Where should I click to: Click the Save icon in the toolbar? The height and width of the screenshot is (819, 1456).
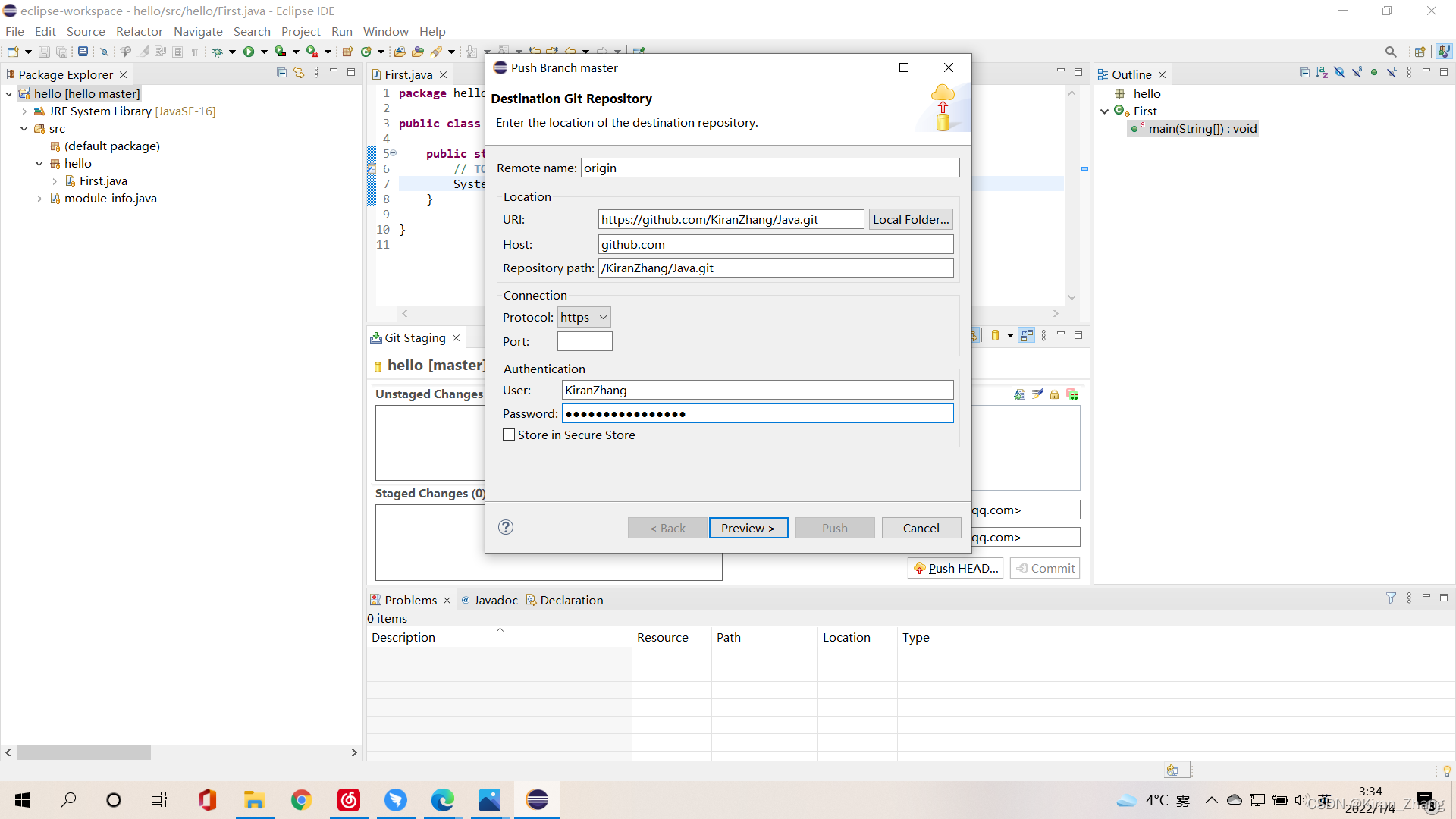[x=43, y=51]
